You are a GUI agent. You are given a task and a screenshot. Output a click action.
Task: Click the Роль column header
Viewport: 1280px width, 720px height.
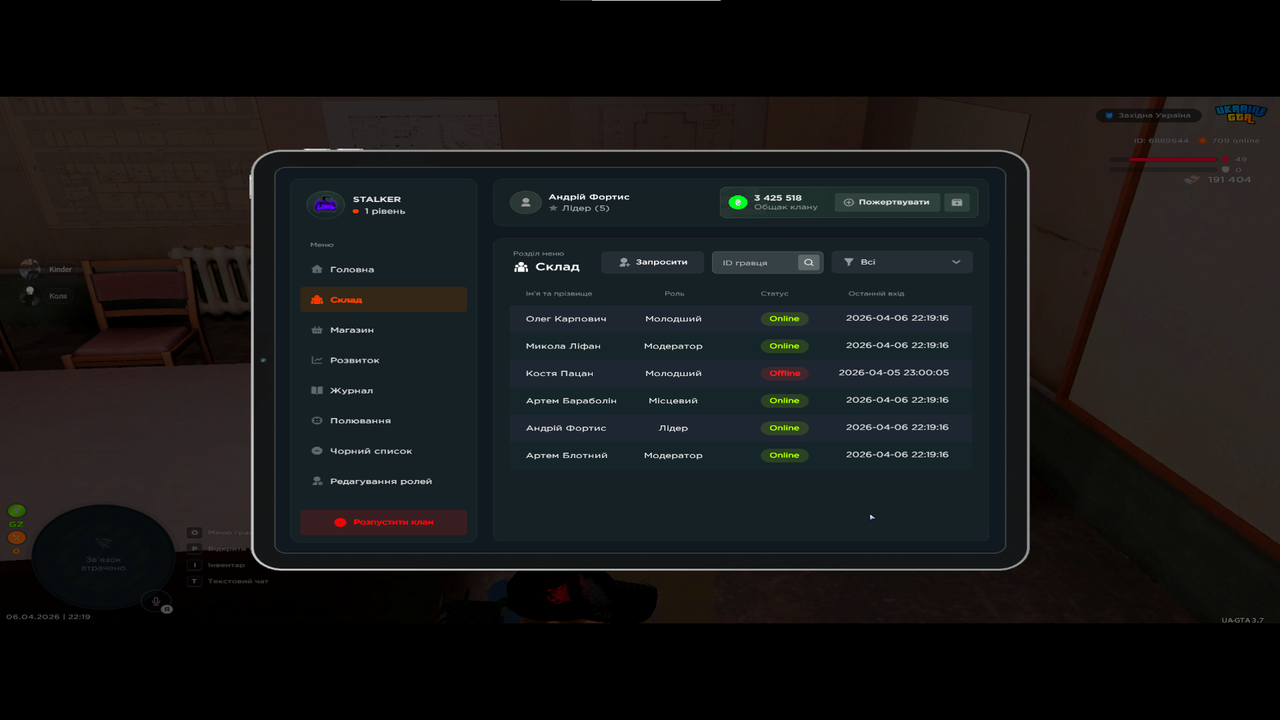click(x=674, y=294)
